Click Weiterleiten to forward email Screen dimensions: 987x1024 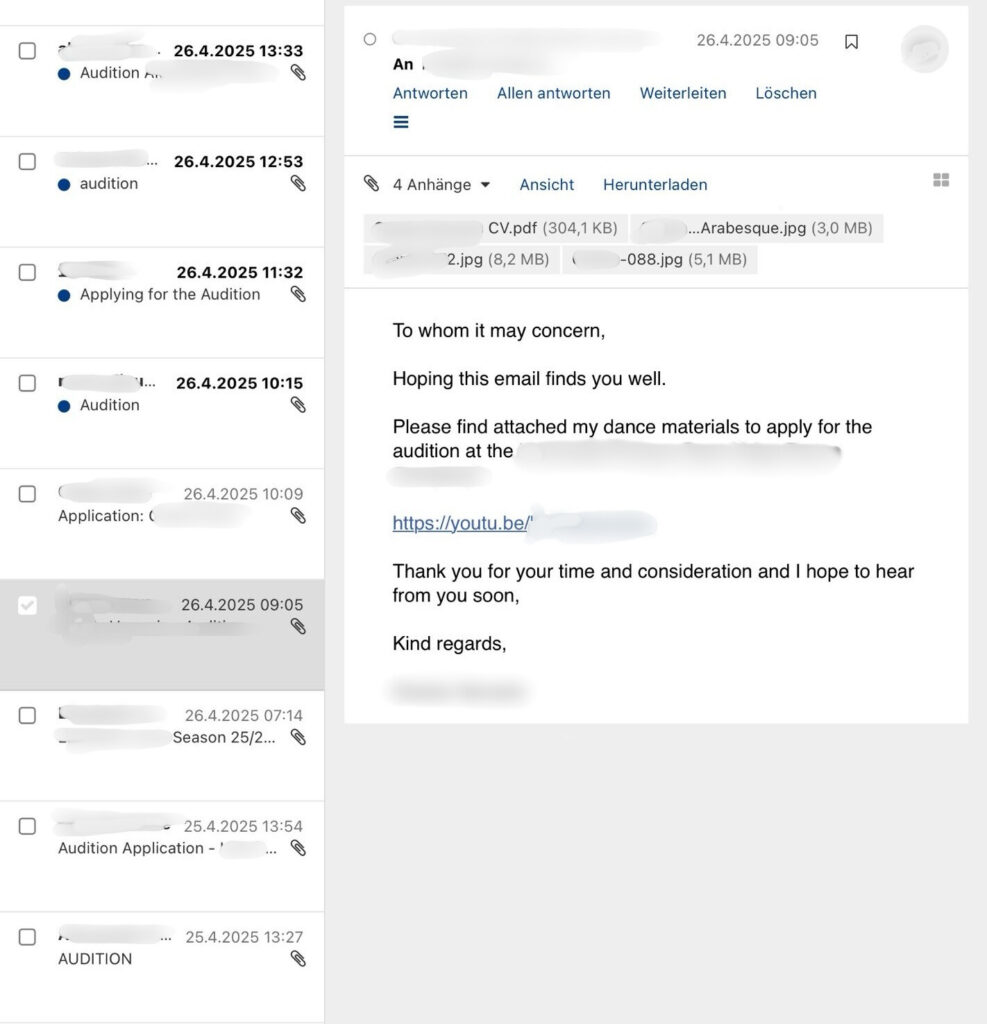click(x=683, y=93)
